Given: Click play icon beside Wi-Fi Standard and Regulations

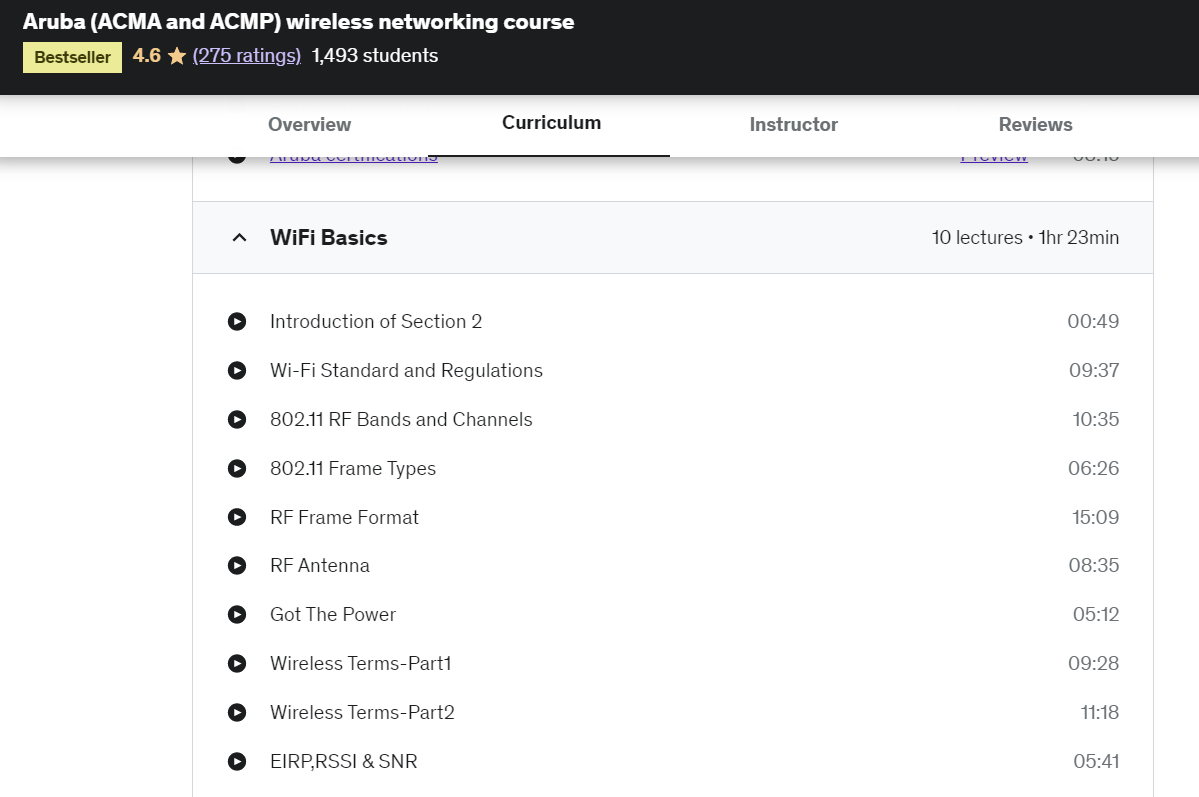Looking at the screenshot, I should tap(237, 370).
